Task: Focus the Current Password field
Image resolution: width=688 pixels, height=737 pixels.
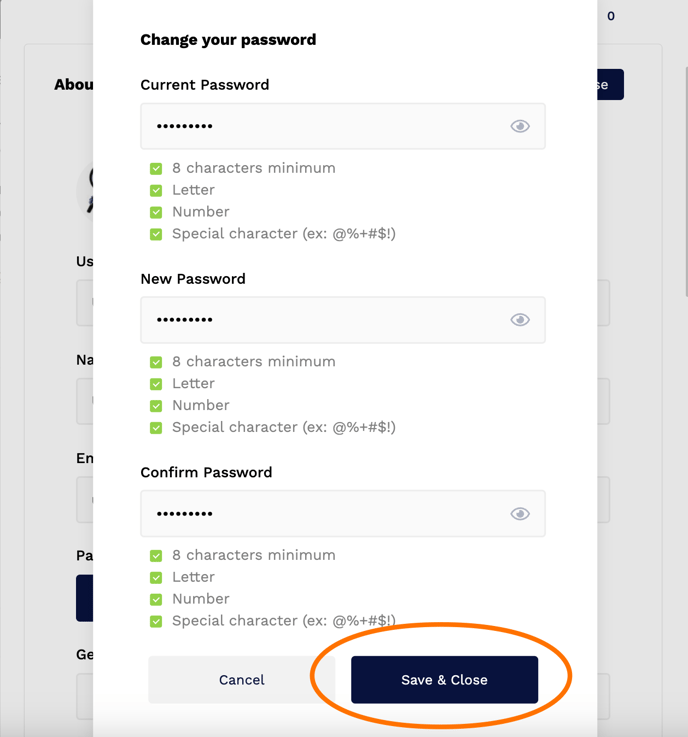Action: pos(343,126)
